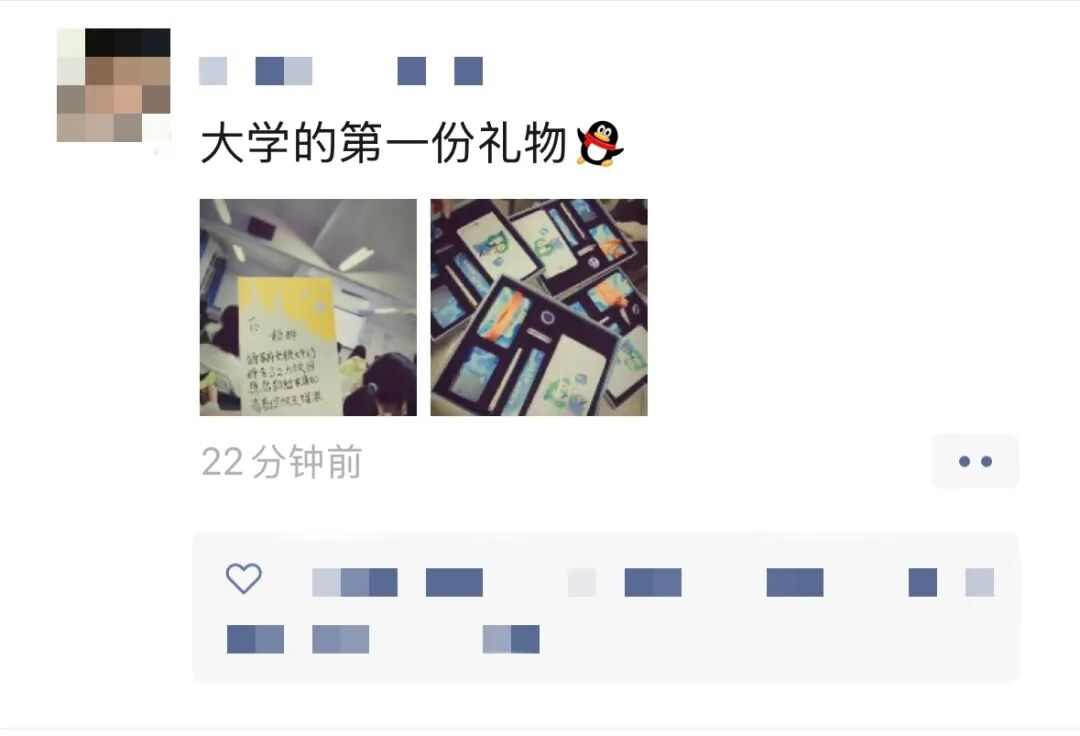
Task: Open the last liker name on top row
Action: 951,582
